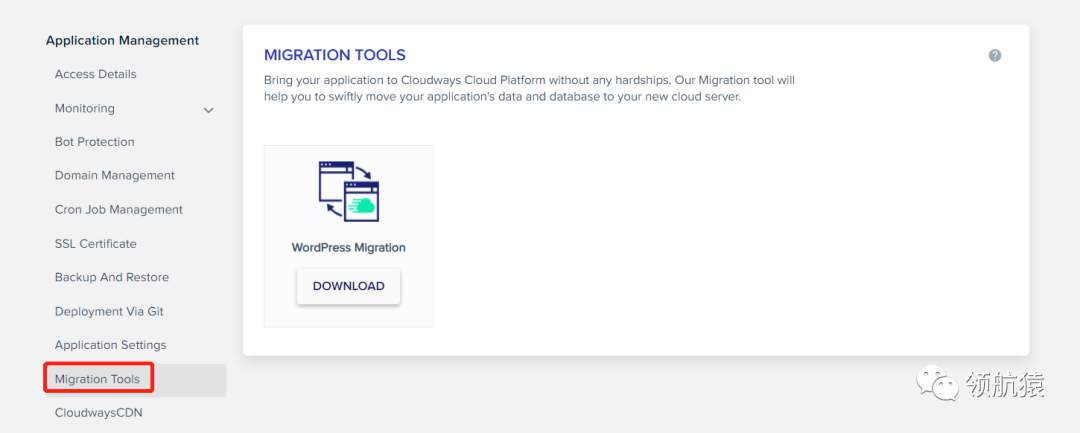
Task: Select Backup And Restore
Action: pos(111,278)
